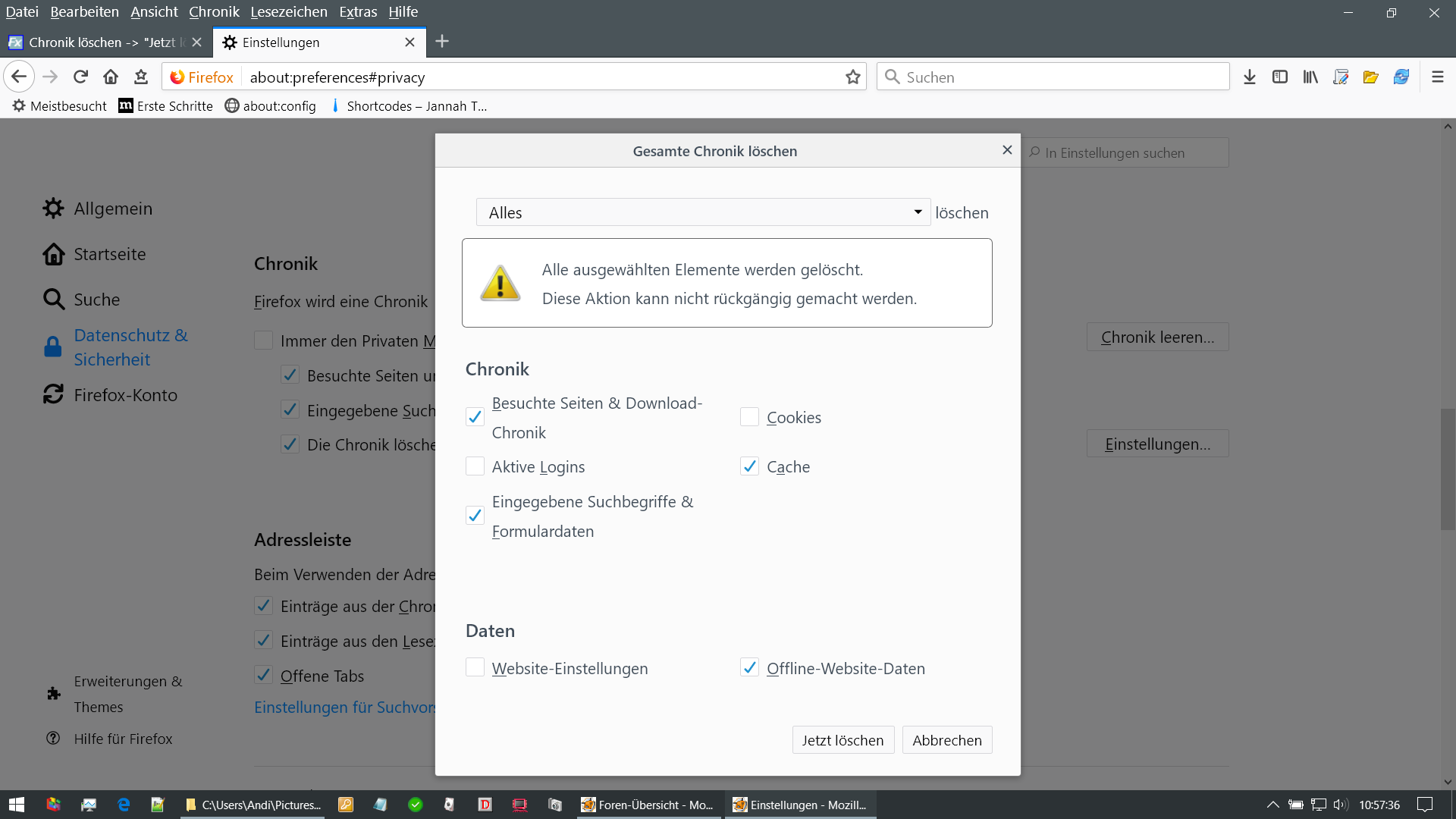
Task: Click the reload page icon
Action: tap(80, 77)
